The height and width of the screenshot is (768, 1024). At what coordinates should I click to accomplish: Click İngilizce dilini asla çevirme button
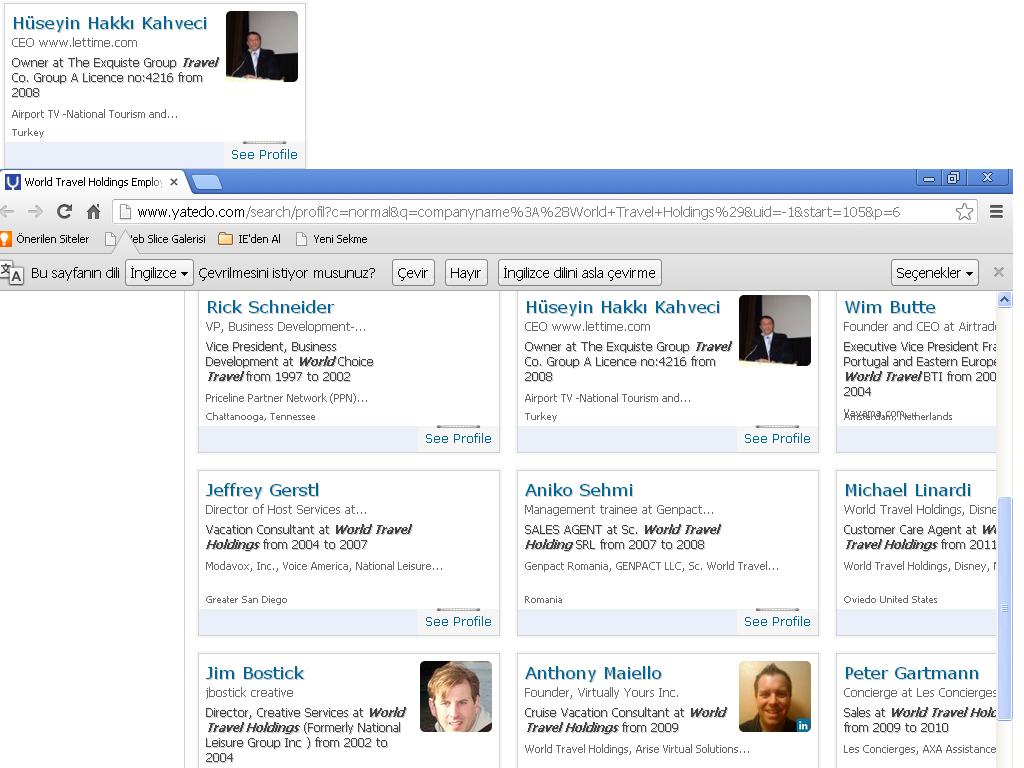[579, 273]
